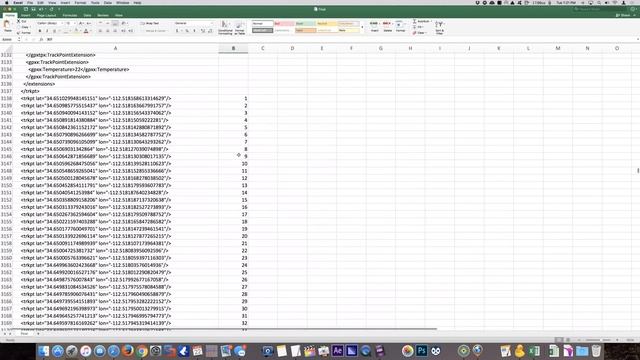Apply the Normal cell style
640x360 pixels.
click(x=262, y=24)
